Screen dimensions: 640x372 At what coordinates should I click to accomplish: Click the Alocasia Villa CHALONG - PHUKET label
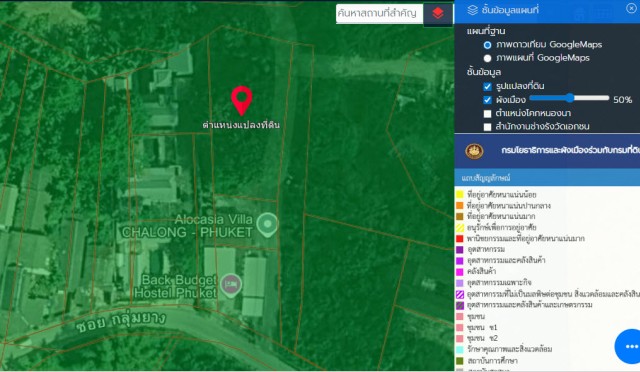pyautogui.click(x=188, y=226)
